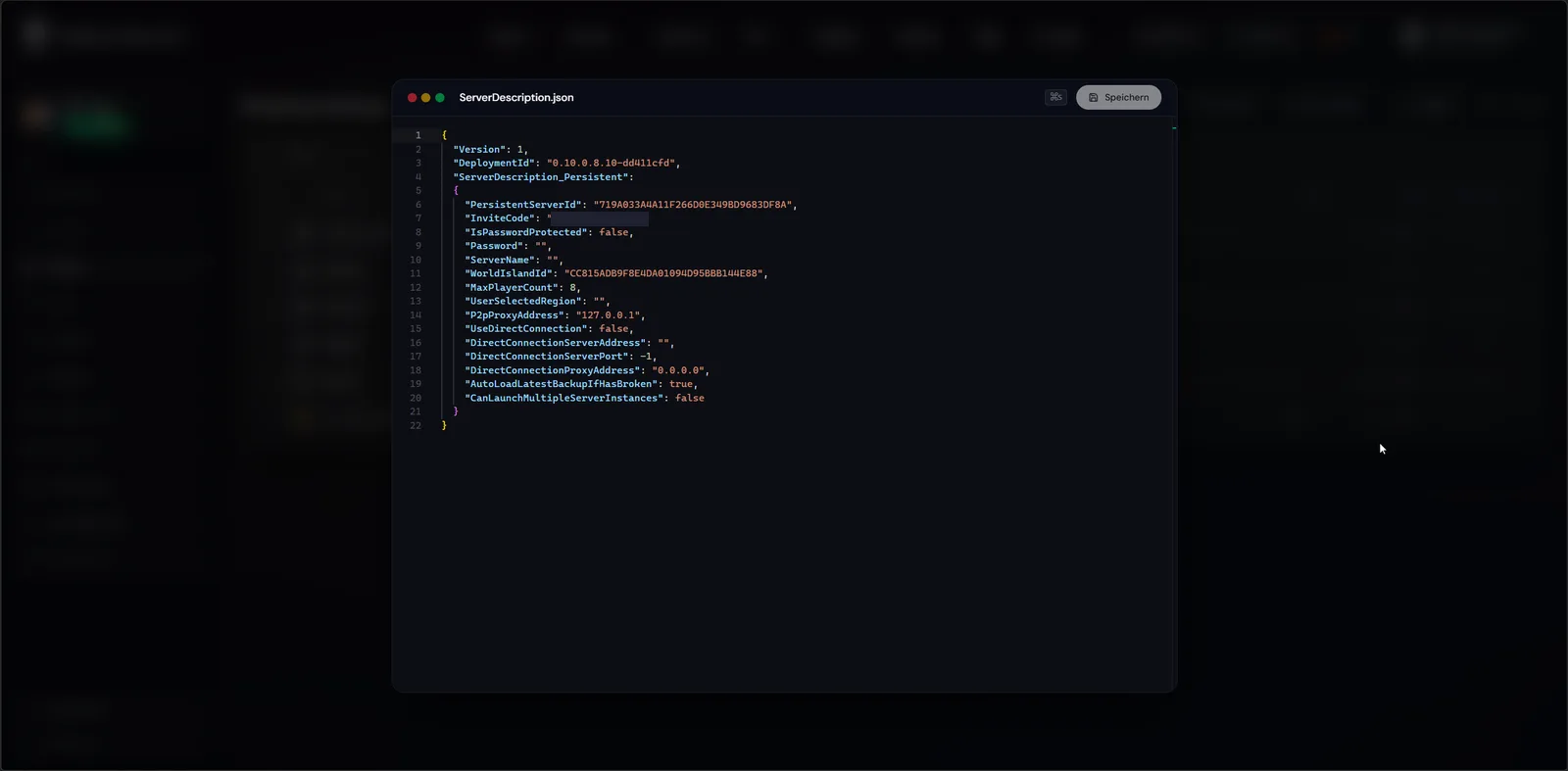The height and width of the screenshot is (771, 1568).
Task: Close the editor with the red dot
Action: (412, 97)
